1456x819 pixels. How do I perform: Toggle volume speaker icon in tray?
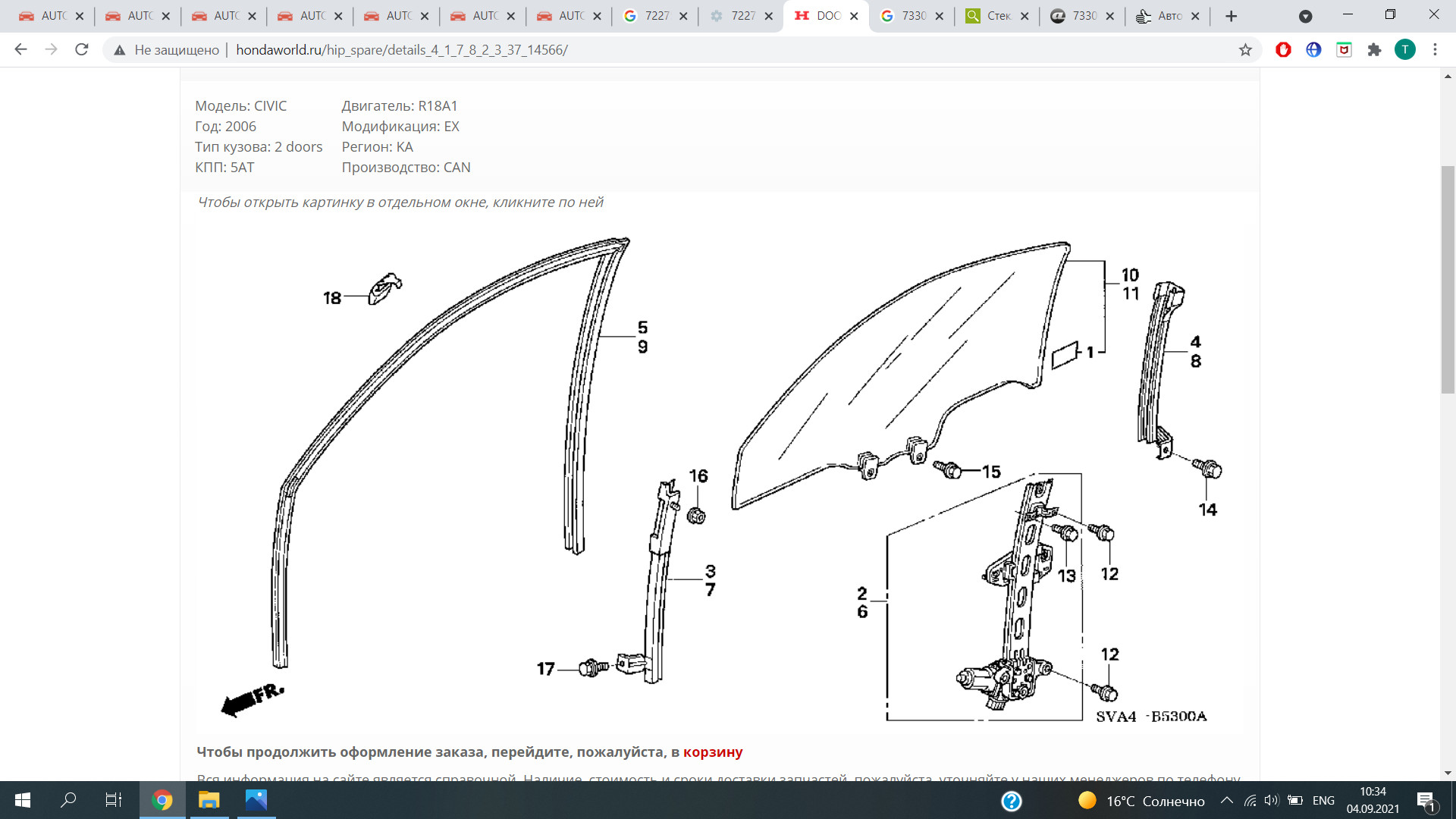tap(1272, 801)
